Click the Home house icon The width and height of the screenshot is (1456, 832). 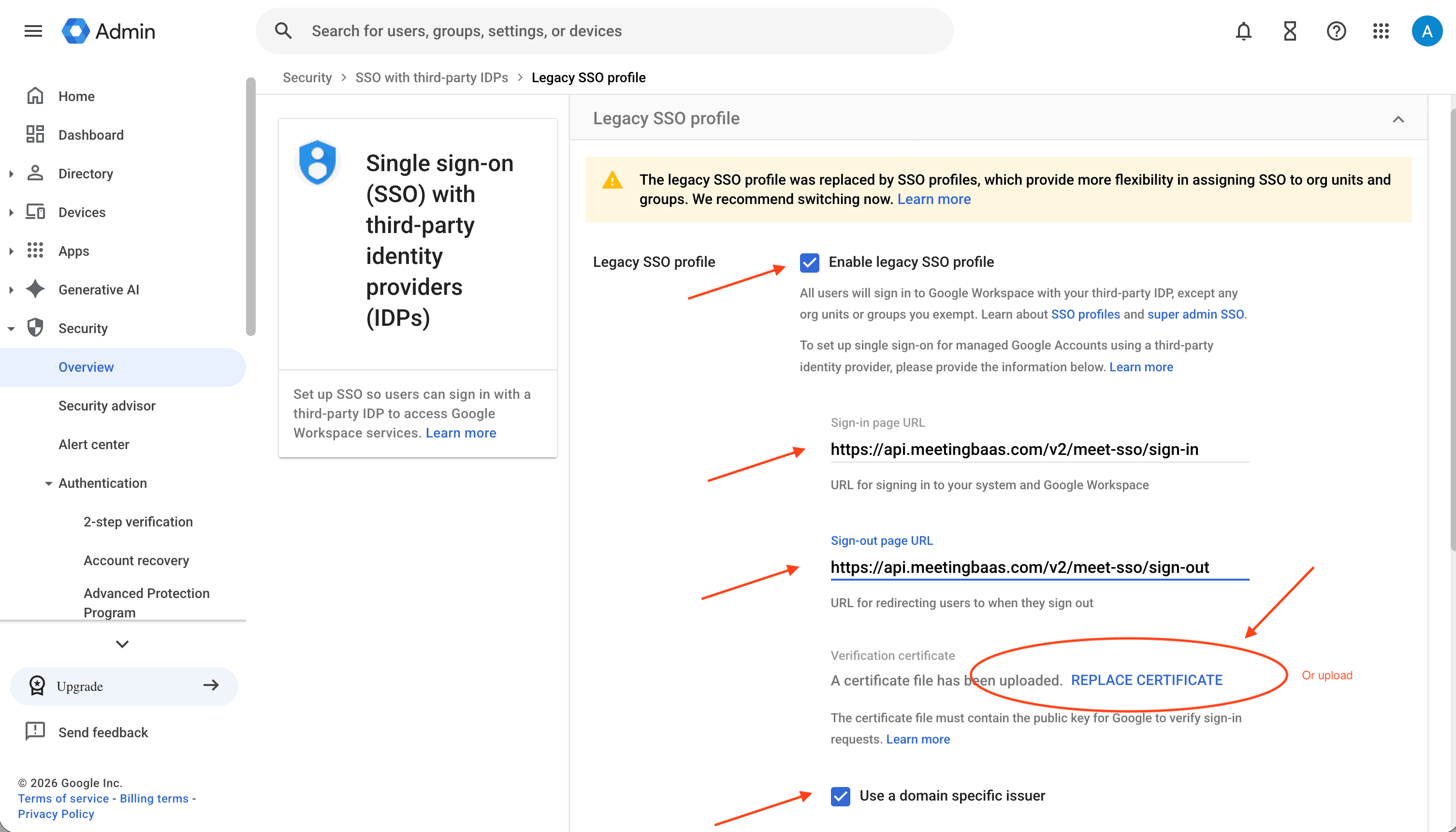pos(35,96)
